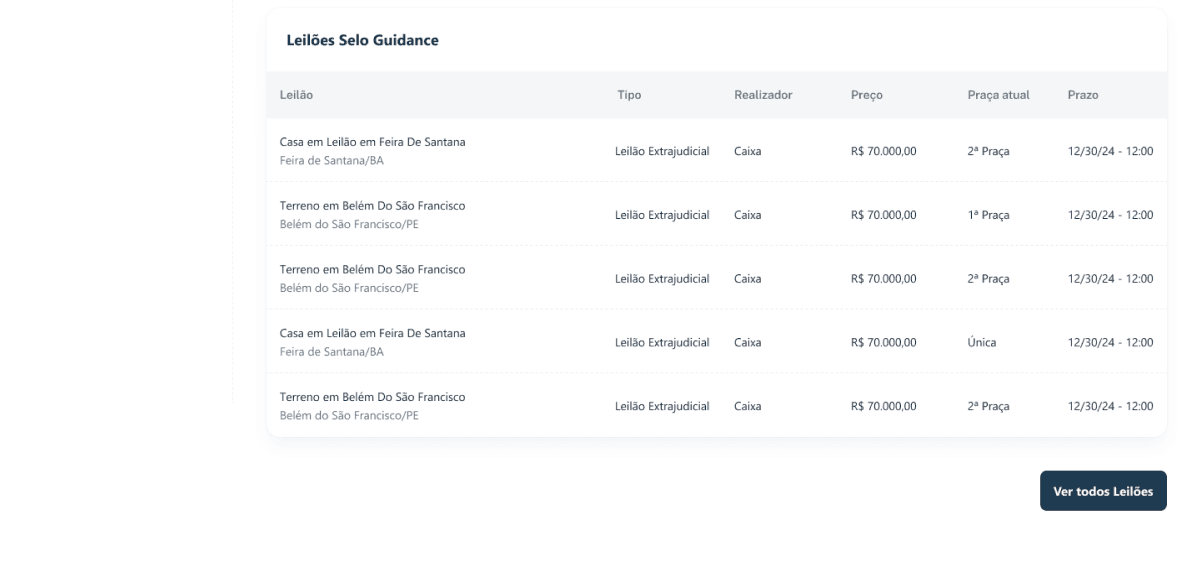This screenshot has width=1200, height=584.
Task: Click the last row's 12/30/24 - 12:00 deadline
Action: click(x=1110, y=406)
